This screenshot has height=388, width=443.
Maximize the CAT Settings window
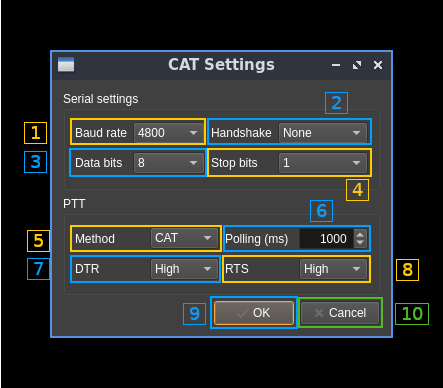(x=357, y=65)
